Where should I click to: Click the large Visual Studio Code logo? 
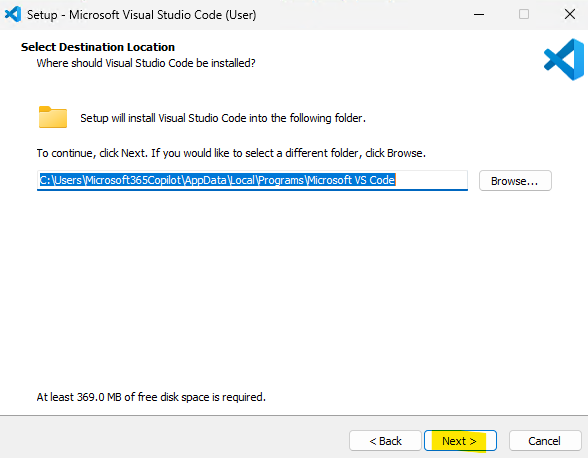564,60
